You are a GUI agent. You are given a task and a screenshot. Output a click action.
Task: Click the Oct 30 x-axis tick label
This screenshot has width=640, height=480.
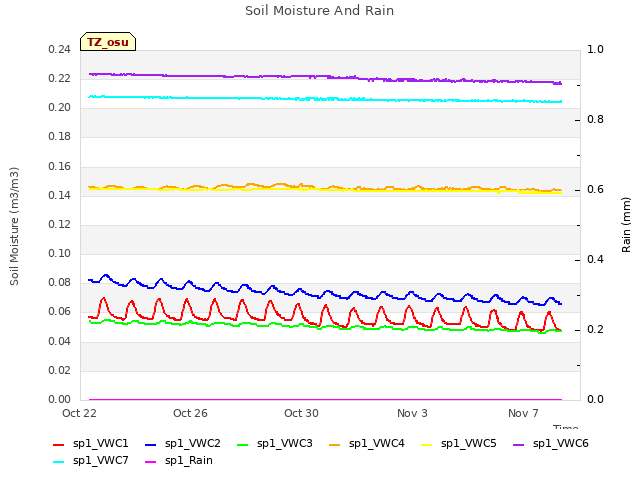[301, 413]
